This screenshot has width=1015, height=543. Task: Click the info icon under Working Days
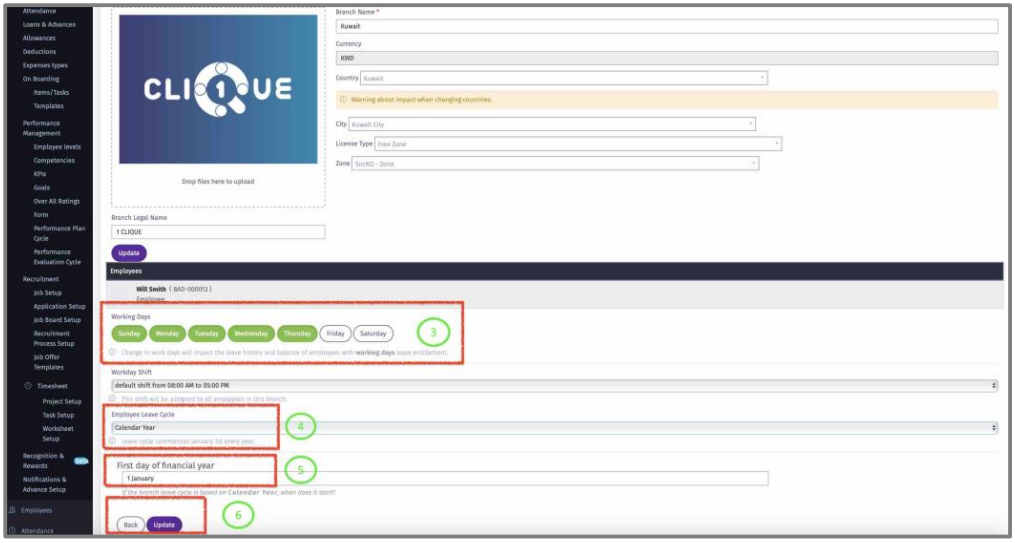click(x=114, y=353)
